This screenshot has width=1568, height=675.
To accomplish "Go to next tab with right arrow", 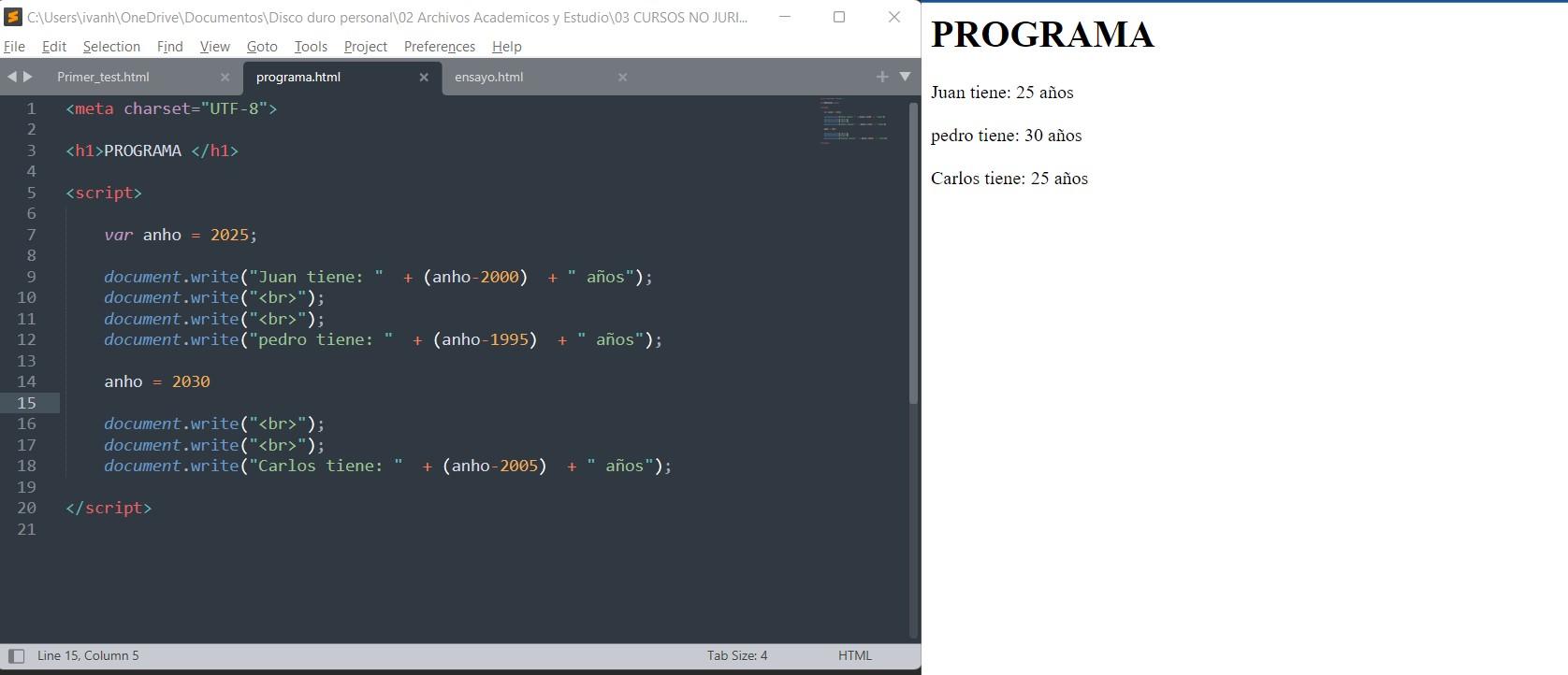I will pos(28,77).
